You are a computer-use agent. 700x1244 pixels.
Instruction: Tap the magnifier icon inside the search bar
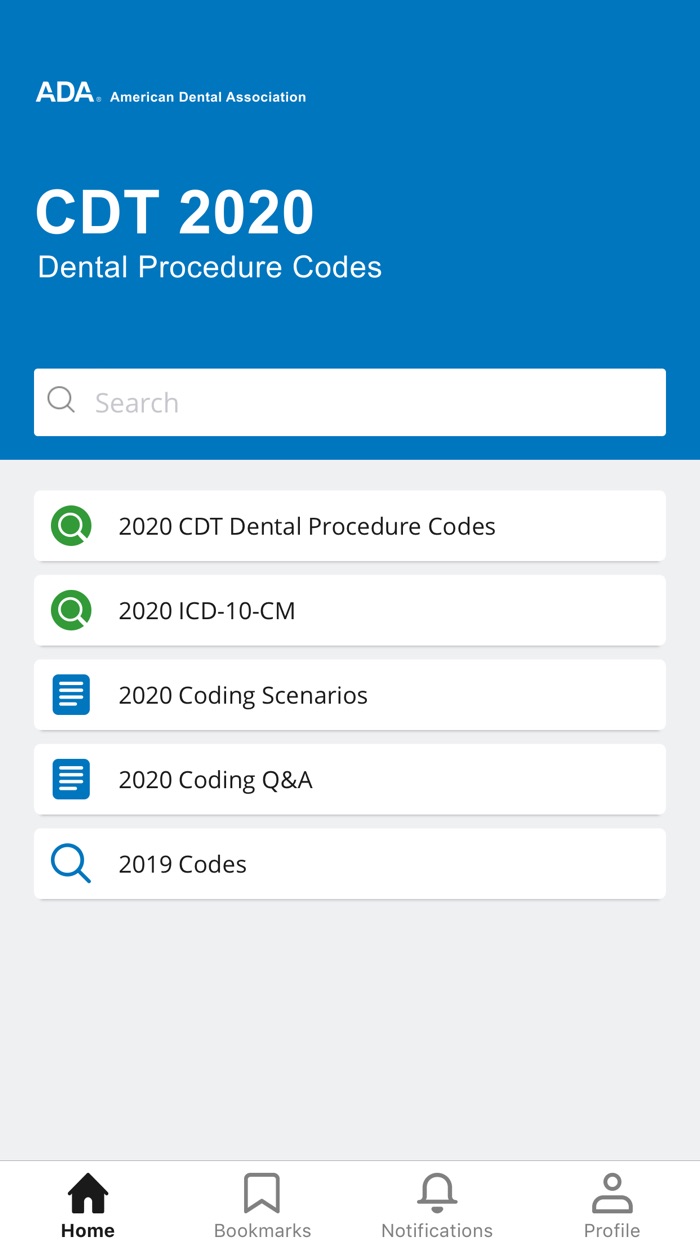click(61, 400)
